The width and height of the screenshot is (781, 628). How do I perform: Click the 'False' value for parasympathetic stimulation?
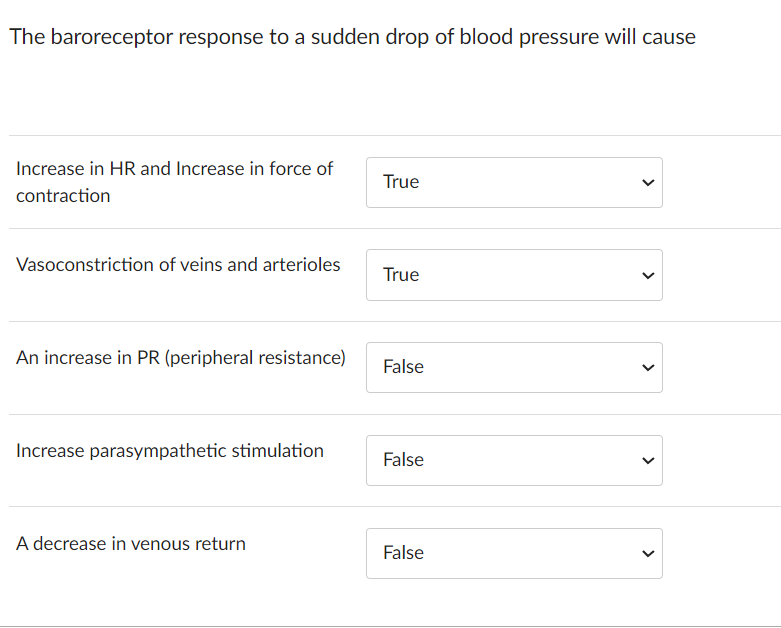click(x=403, y=460)
